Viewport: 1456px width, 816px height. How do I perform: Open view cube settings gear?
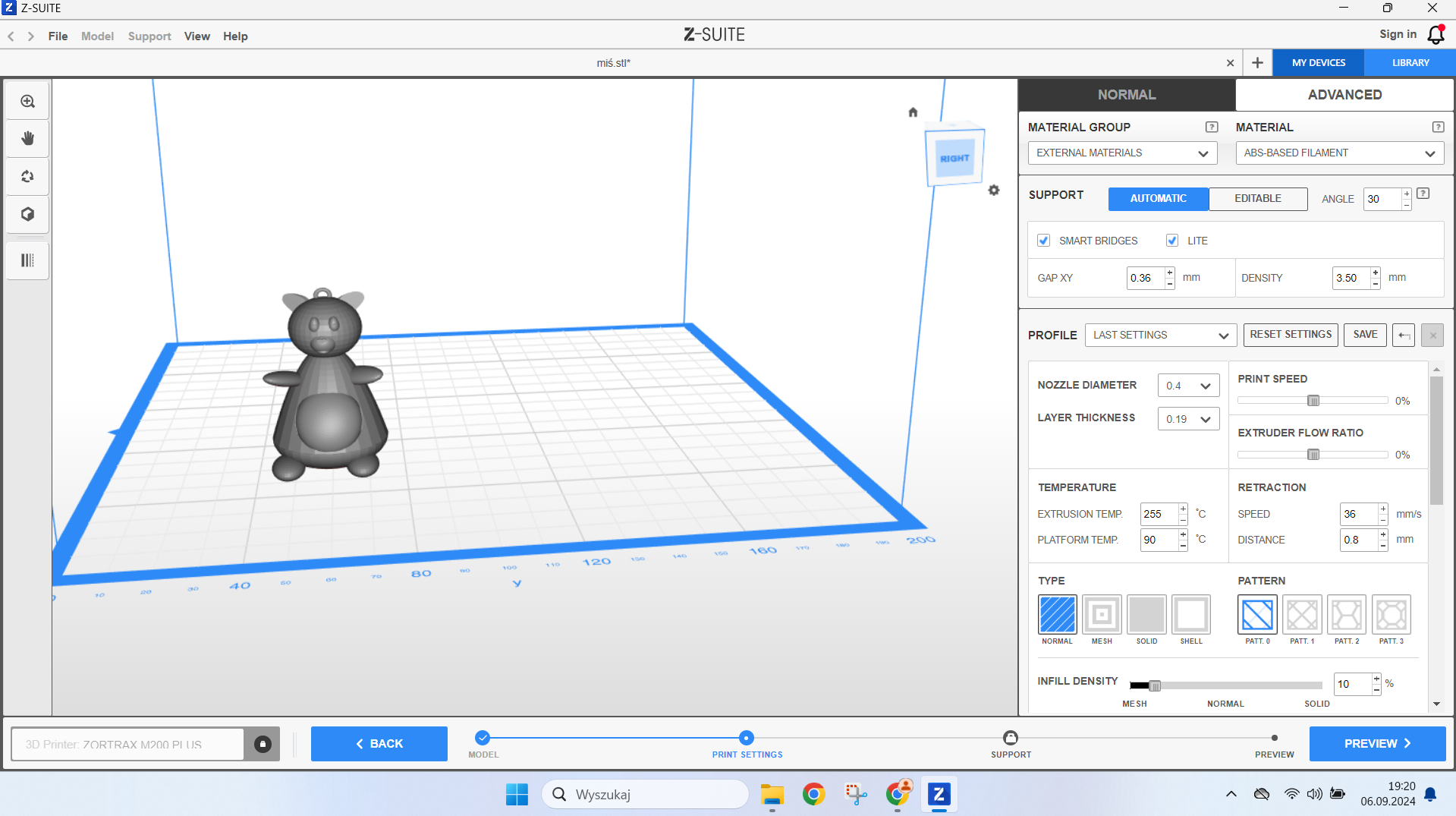coord(994,190)
